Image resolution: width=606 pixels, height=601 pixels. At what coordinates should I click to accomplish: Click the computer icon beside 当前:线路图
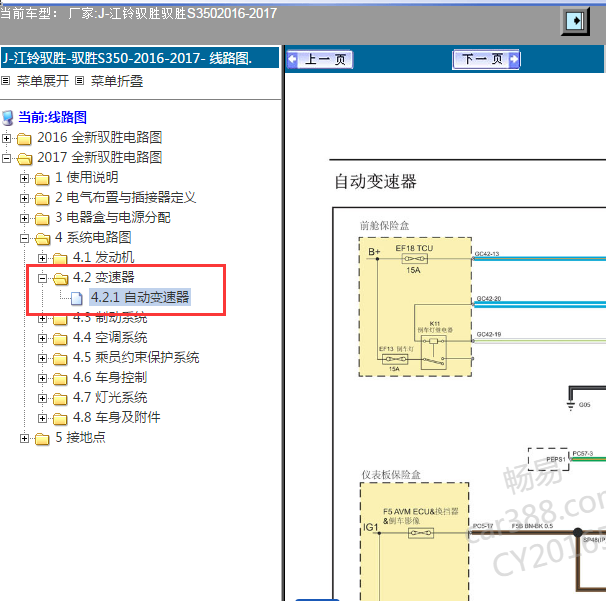tap(8, 118)
